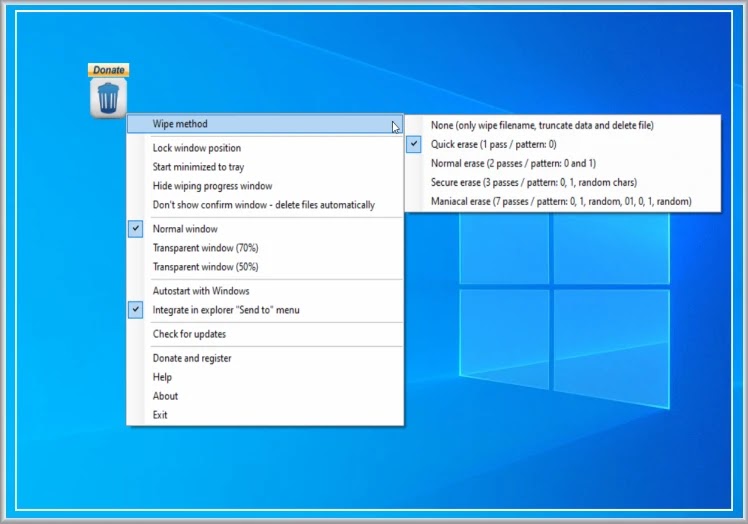Toggle Hide wiping progress window
This screenshot has width=748, height=524.
click(265, 186)
